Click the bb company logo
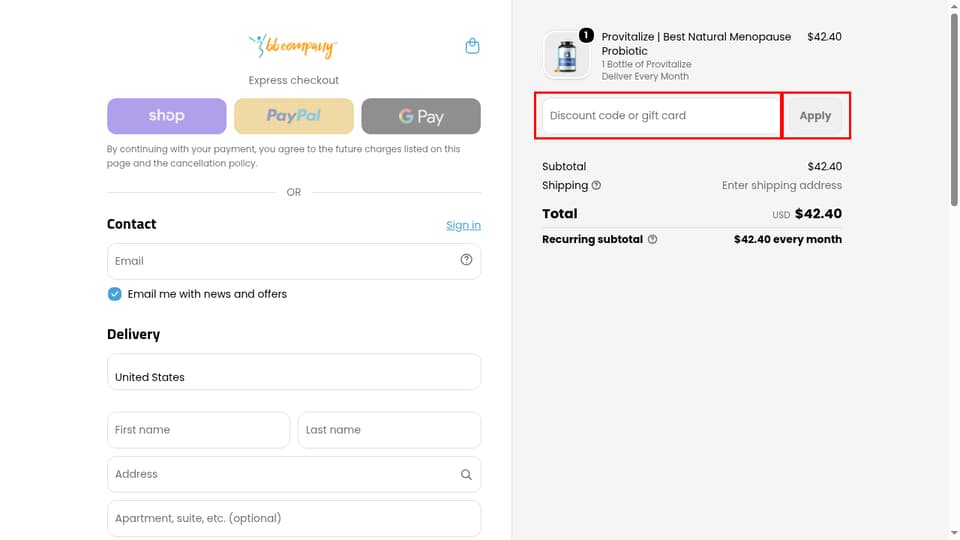The width and height of the screenshot is (960, 540). point(293,46)
